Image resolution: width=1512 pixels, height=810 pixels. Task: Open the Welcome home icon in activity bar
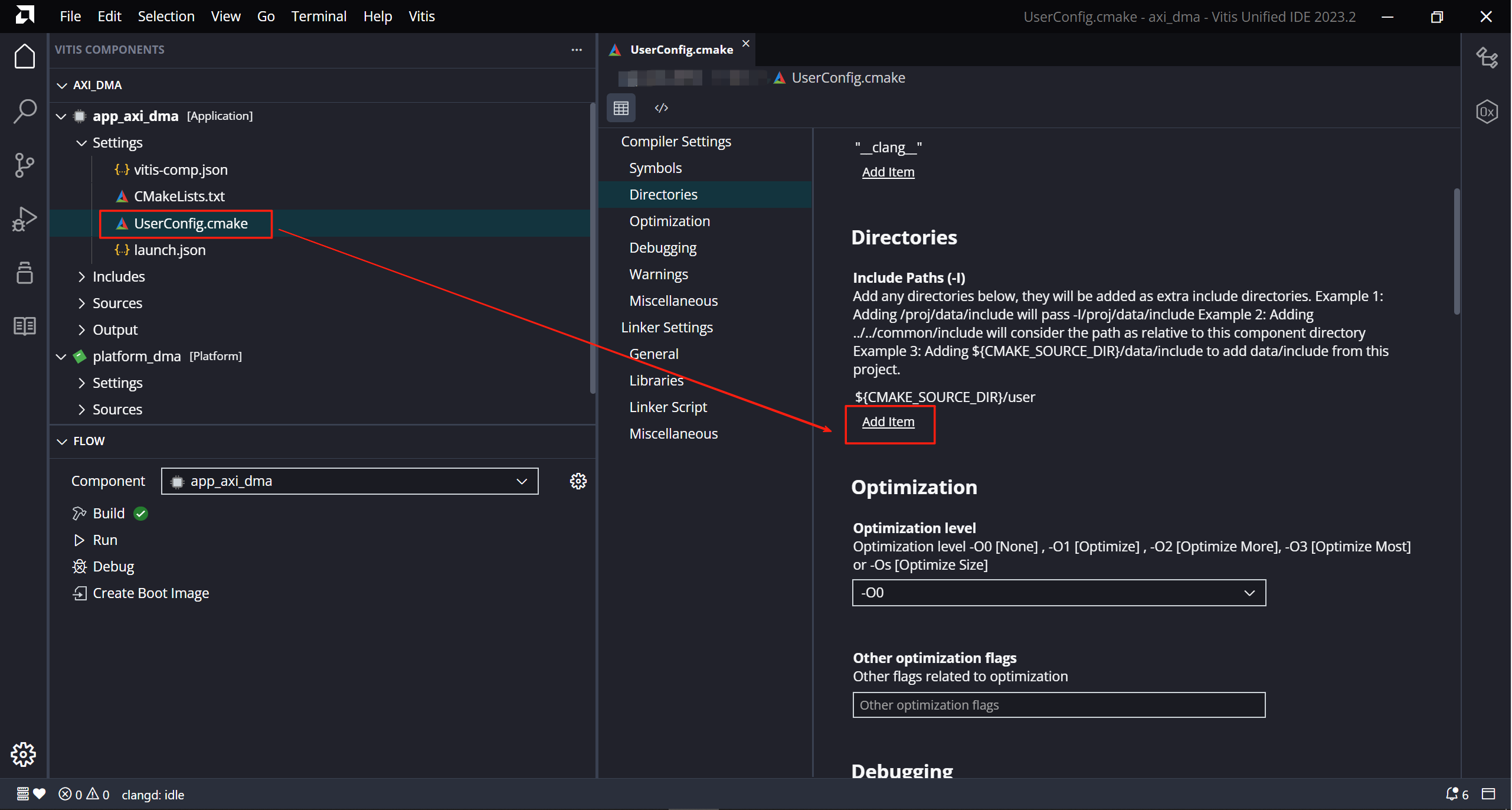pos(24,57)
